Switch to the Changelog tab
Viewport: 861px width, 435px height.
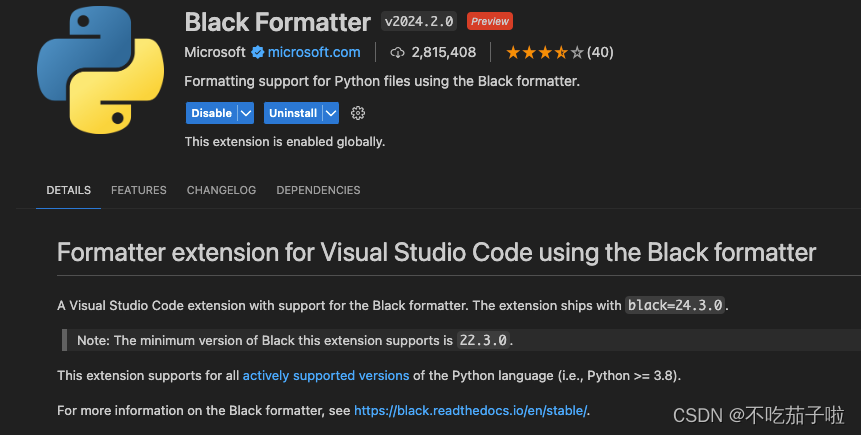pos(221,190)
